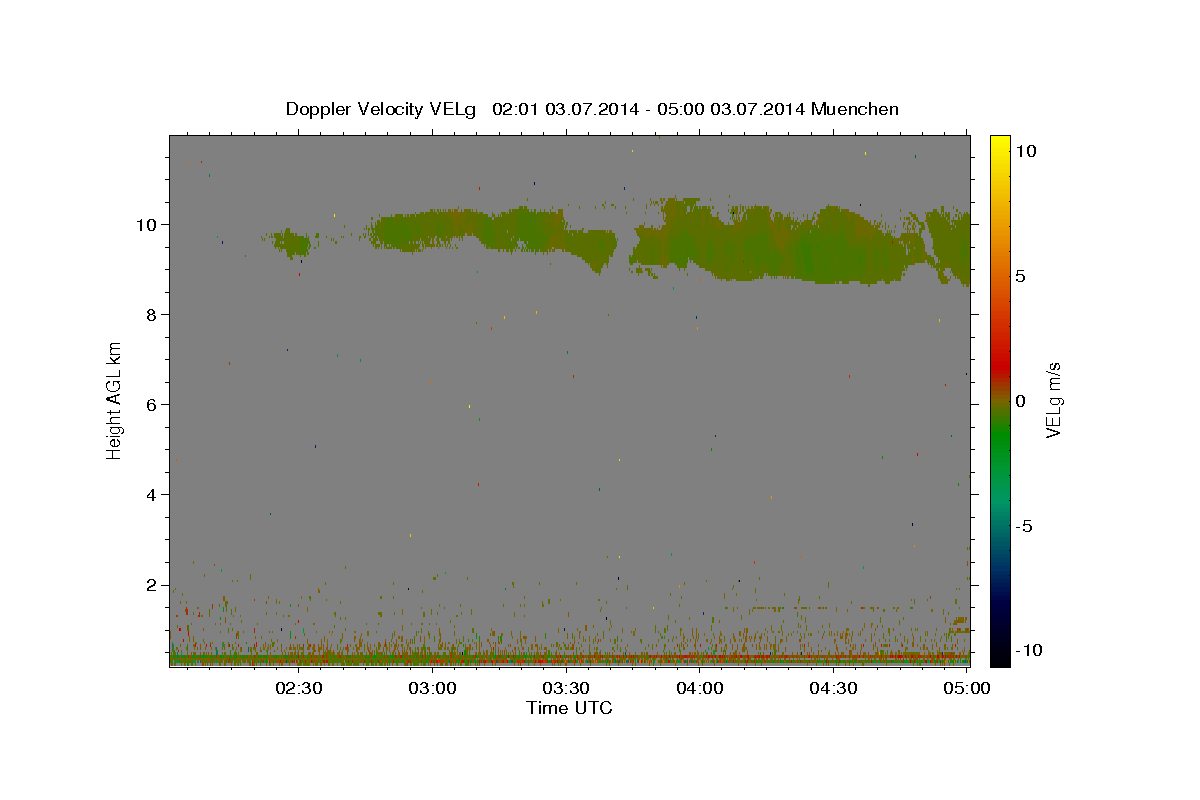Select the '05:00' time axis label
This screenshot has height=800, width=1200.
967,688
